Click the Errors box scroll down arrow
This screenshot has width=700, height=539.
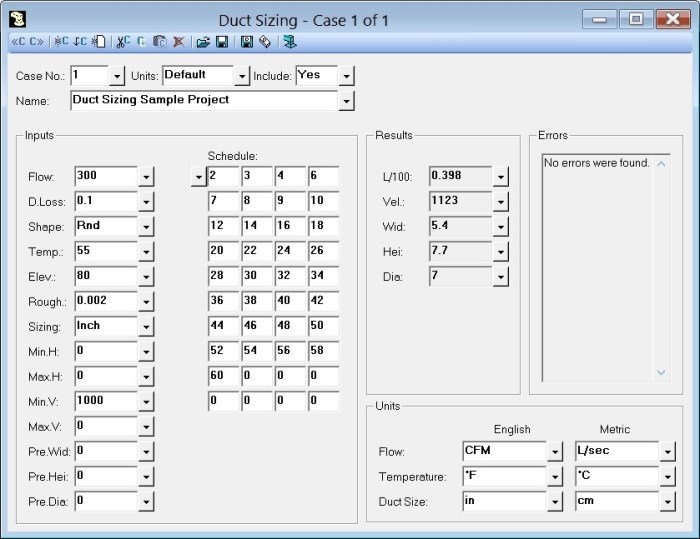coord(661,372)
